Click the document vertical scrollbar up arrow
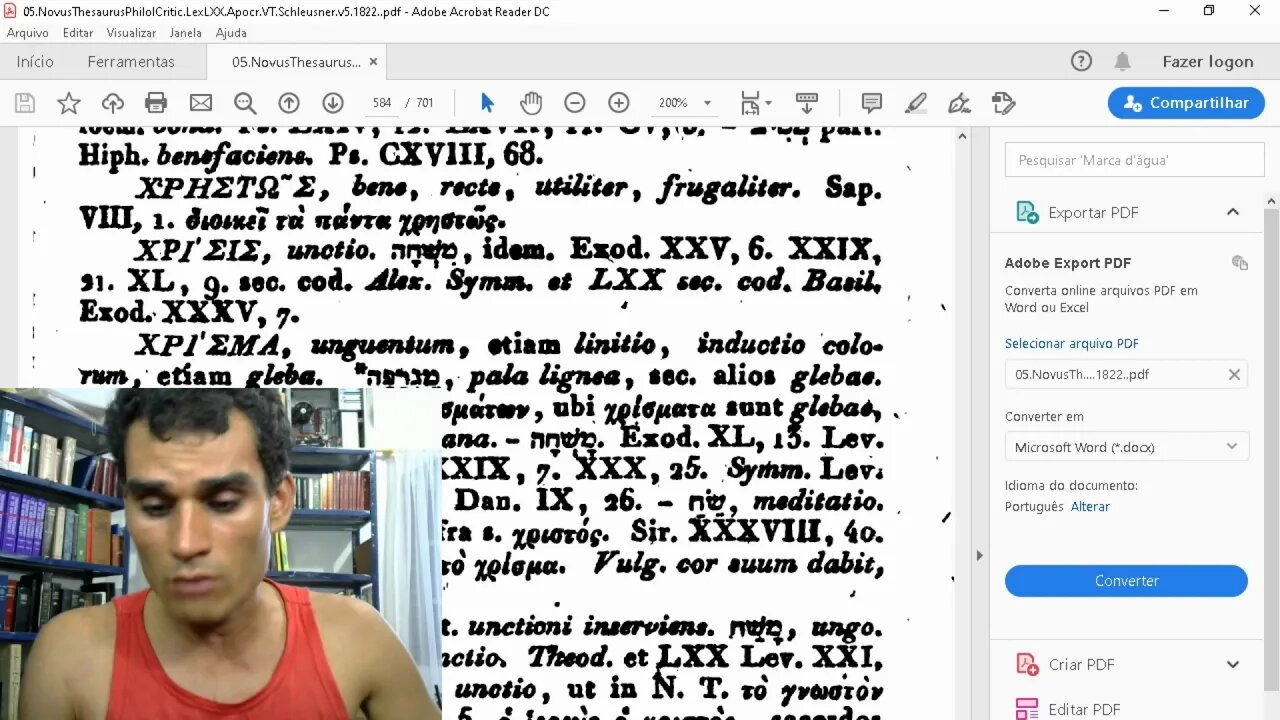 [964, 135]
